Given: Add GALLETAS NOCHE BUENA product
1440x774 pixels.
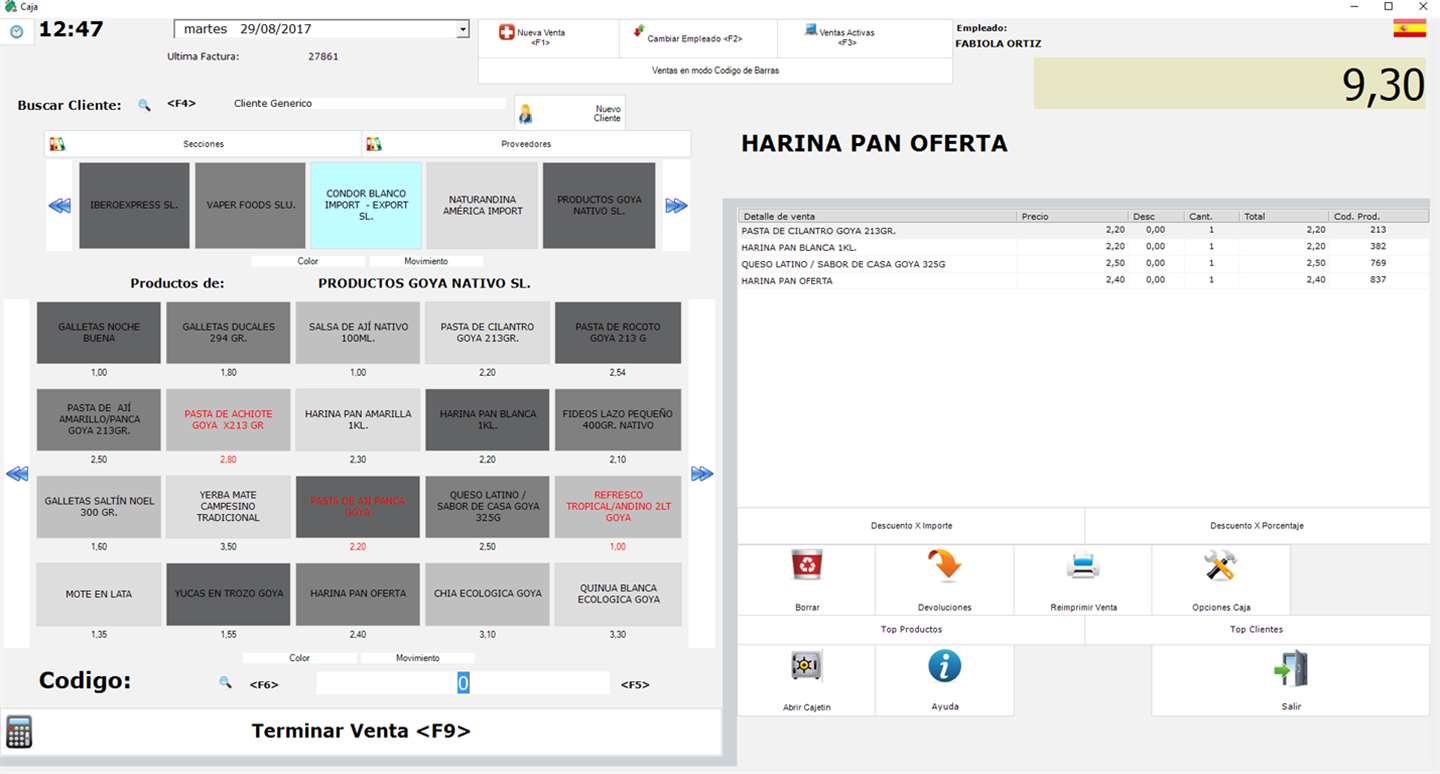Looking at the screenshot, I should pos(99,332).
